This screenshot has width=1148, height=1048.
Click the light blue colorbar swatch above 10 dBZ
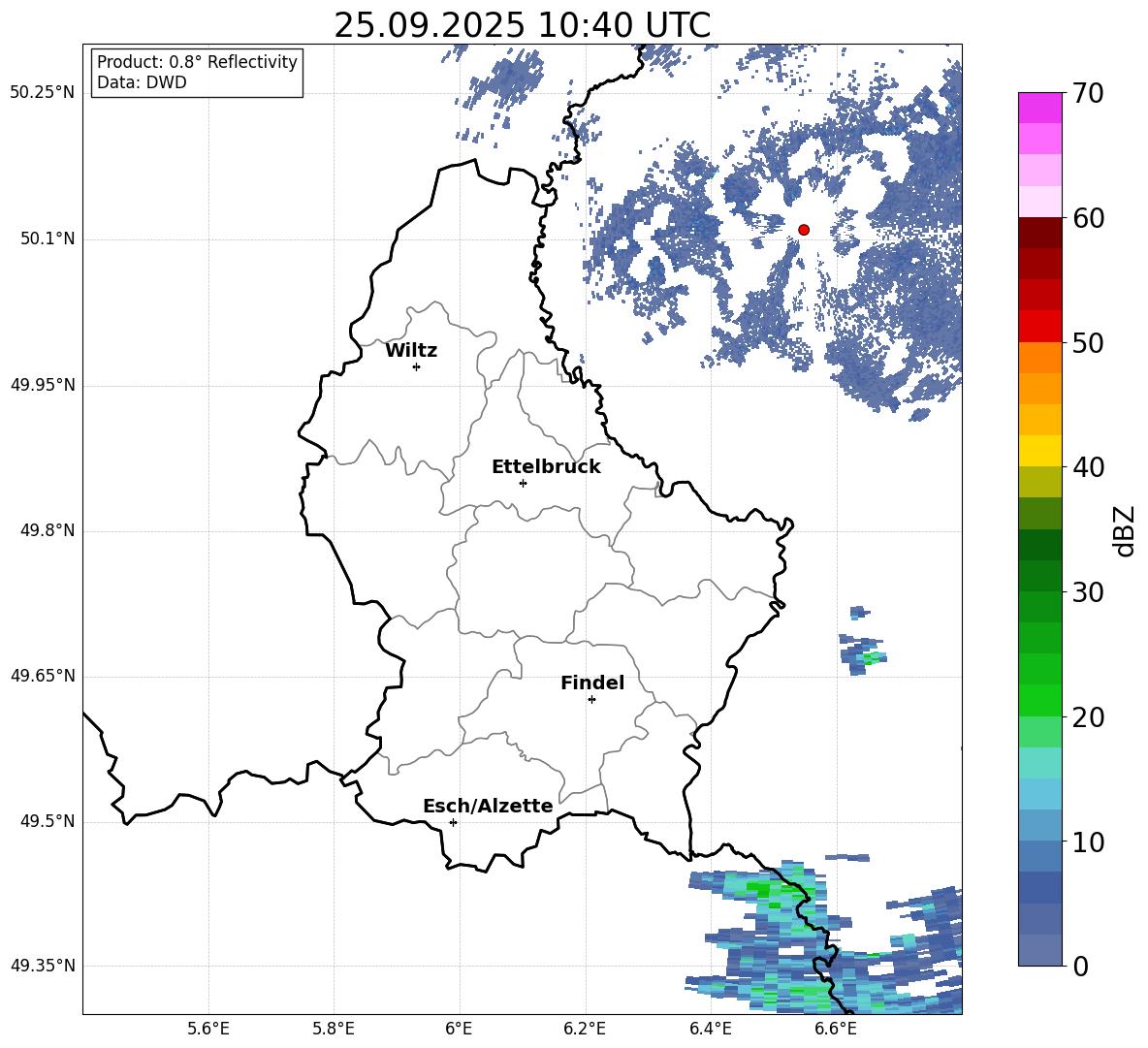(1039, 825)
